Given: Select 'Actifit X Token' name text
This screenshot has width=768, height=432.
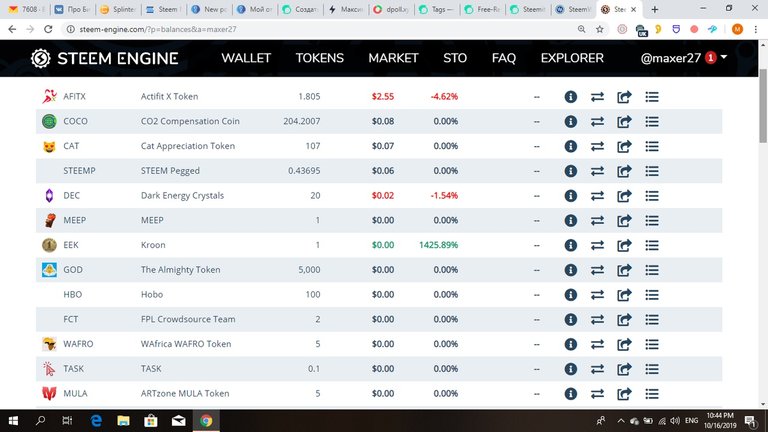Looking at the screenshot, I should pyautogui.click(x=169, y=96).
